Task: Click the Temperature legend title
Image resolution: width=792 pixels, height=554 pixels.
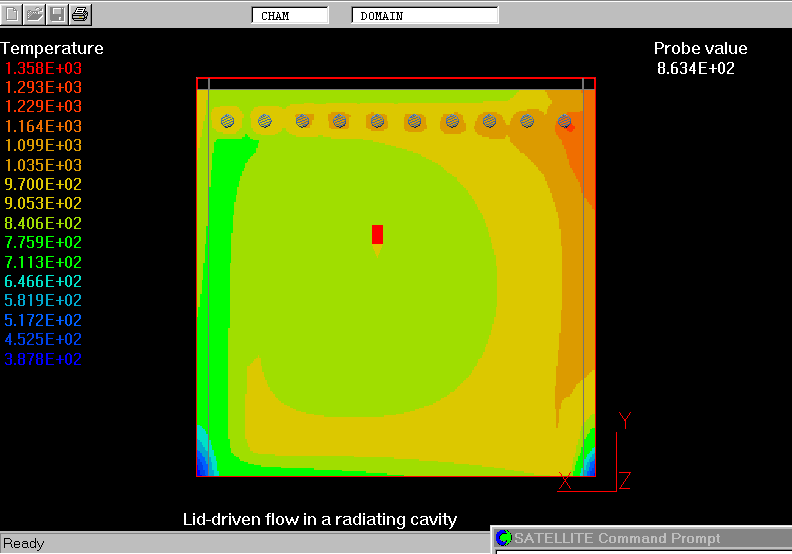Action: tap(52, 48)
